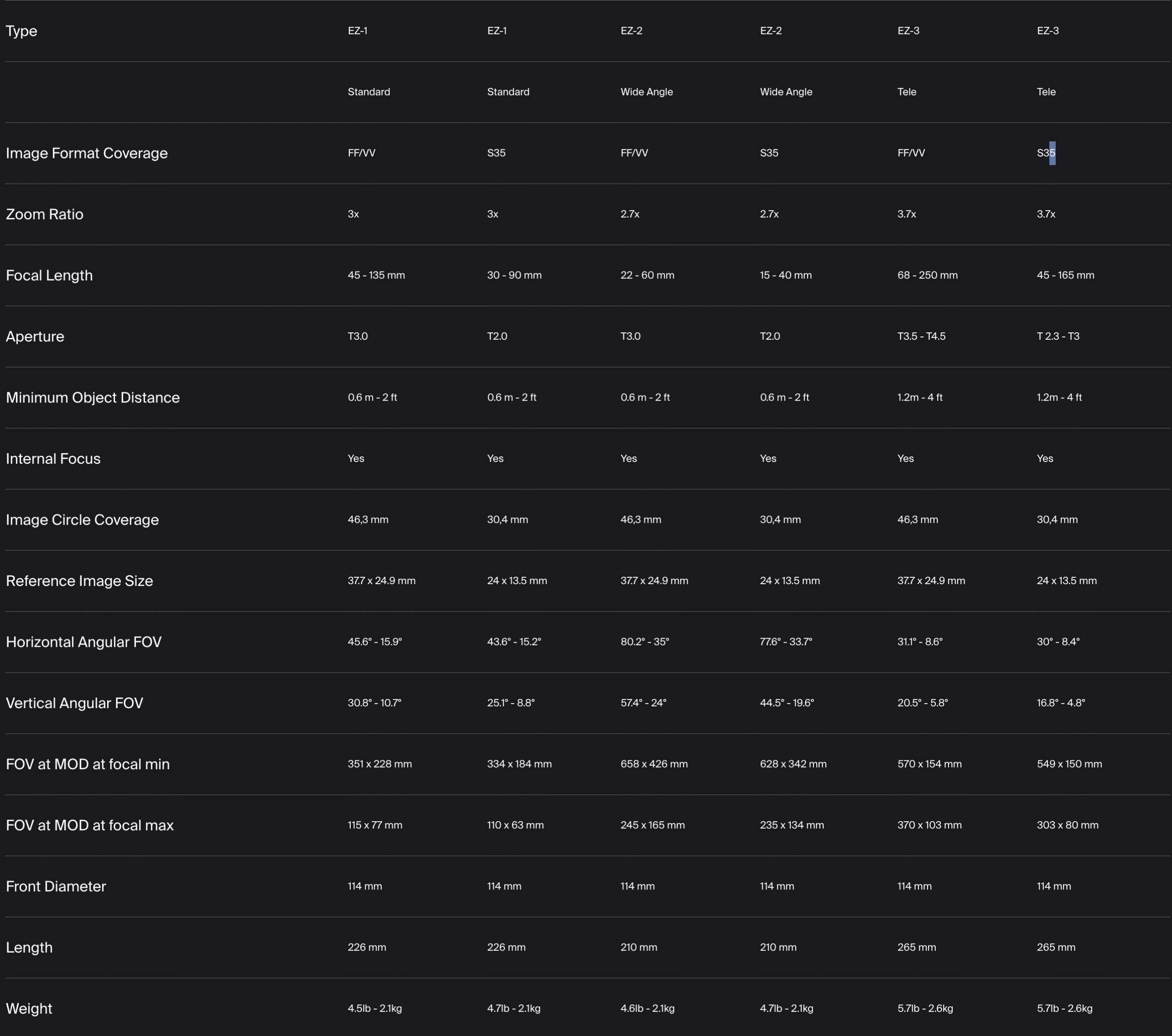The height and width of the screenshot is (1036, 1172).
Task: Click FOV value '570 x 154 mm'
Action: coord(929,764)
